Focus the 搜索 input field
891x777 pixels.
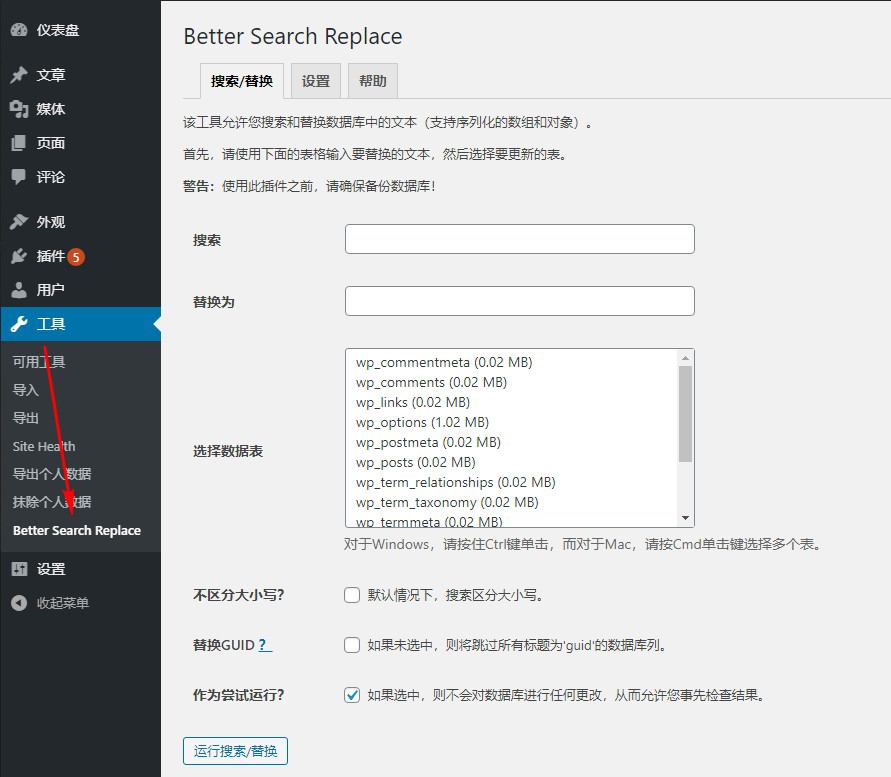point(519,239)
